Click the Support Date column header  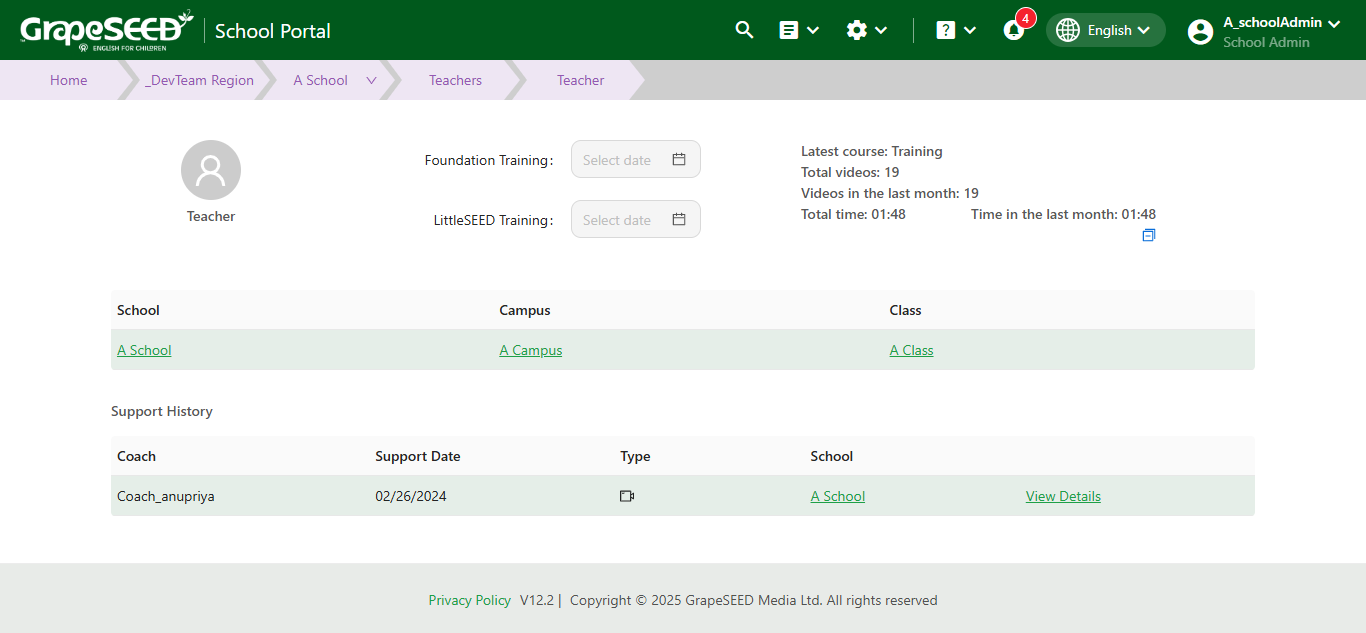click(x=418, y=456)
